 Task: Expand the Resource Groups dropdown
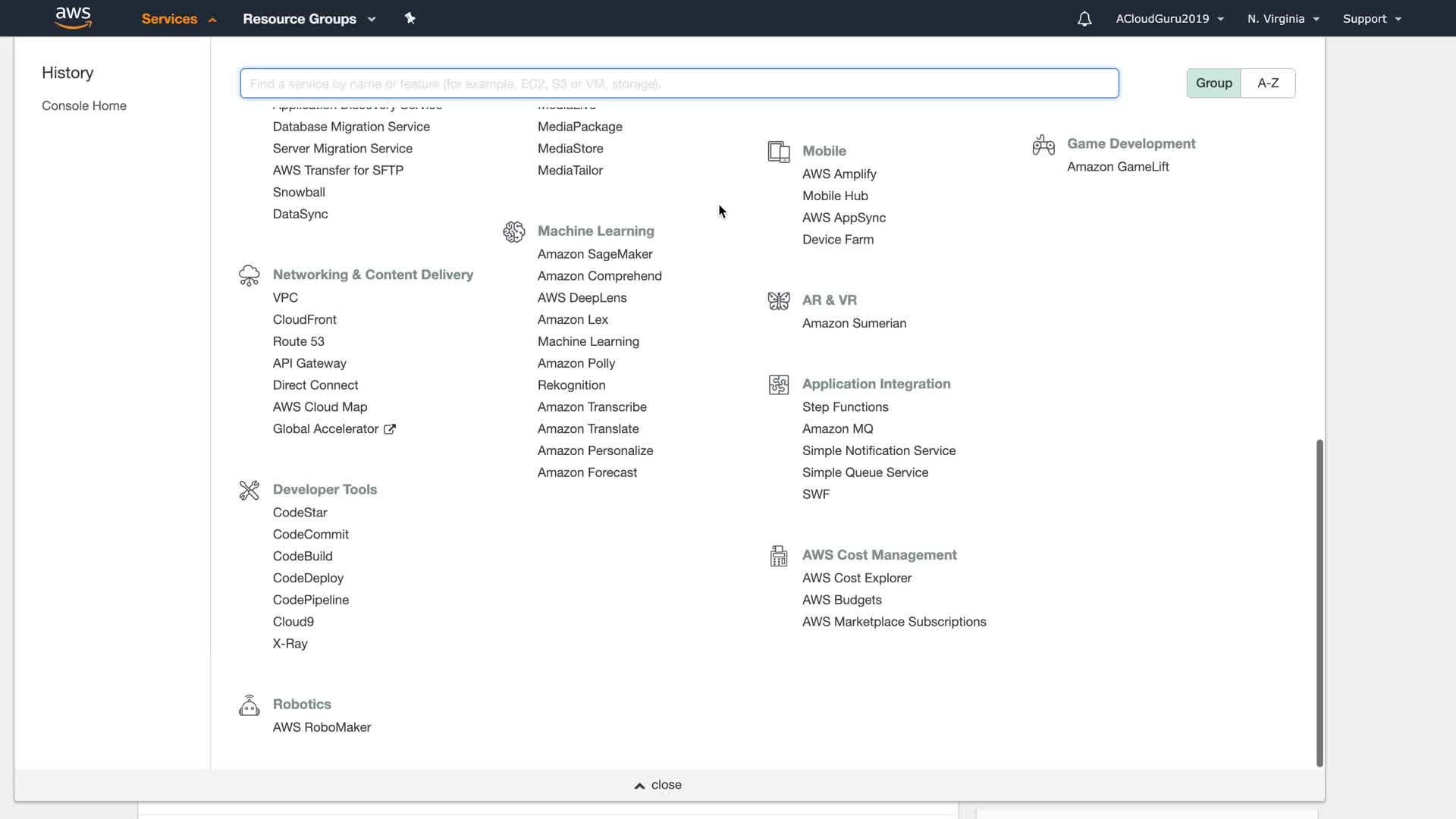(x=309, y=19)
